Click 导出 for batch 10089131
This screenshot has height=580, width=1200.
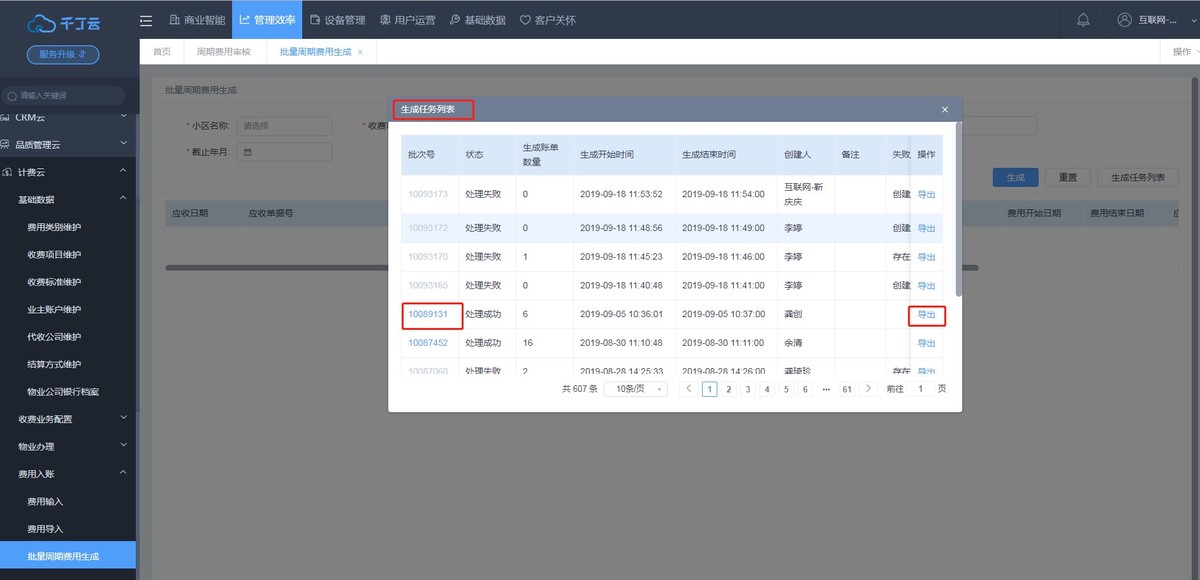(926, 315)
